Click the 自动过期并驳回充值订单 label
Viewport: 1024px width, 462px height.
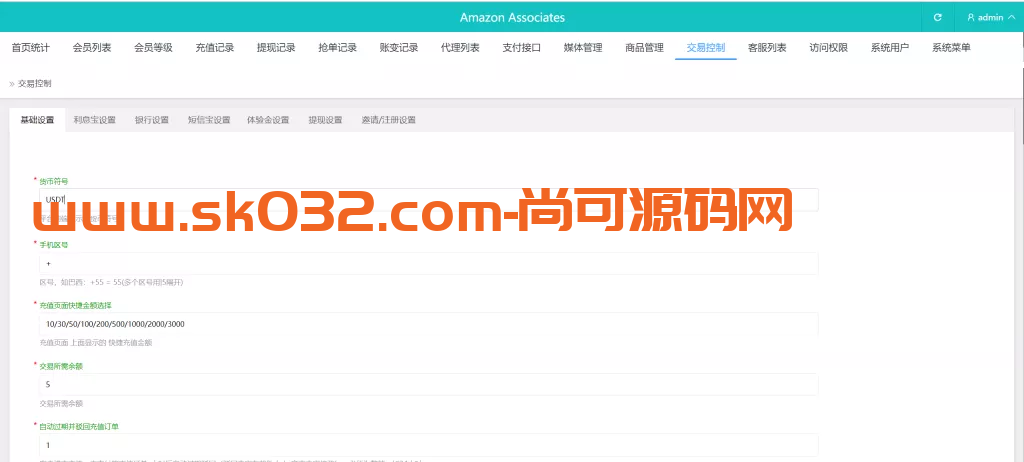[x=79, y=426]
